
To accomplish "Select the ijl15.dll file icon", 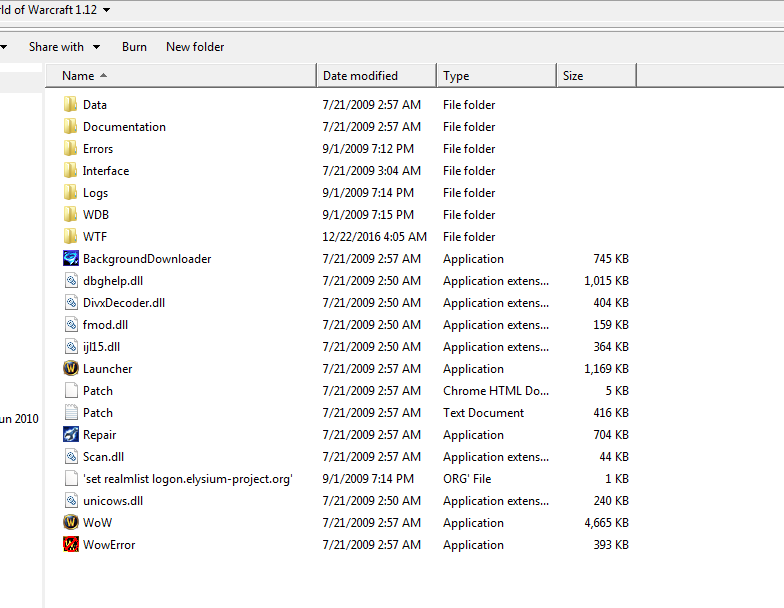I will point(71,346).
